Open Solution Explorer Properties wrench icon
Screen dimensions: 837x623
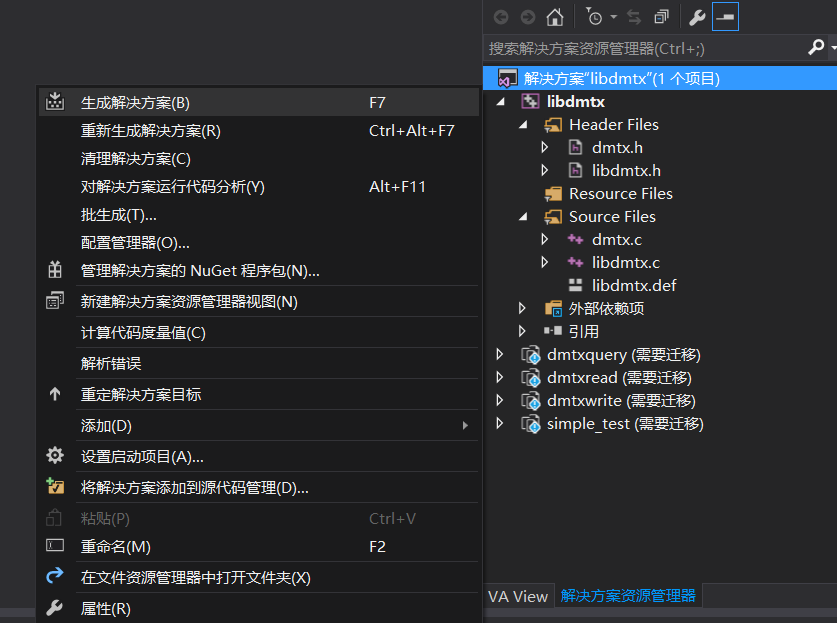(697, 16)
